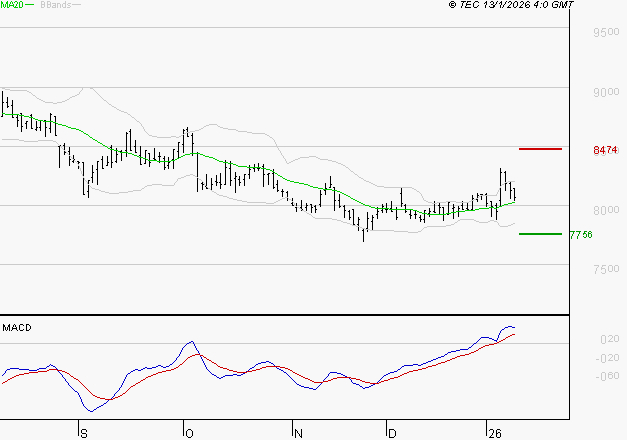Click the TEC 13/1/2026 timestamp text
627x440 pixels.
511,5
